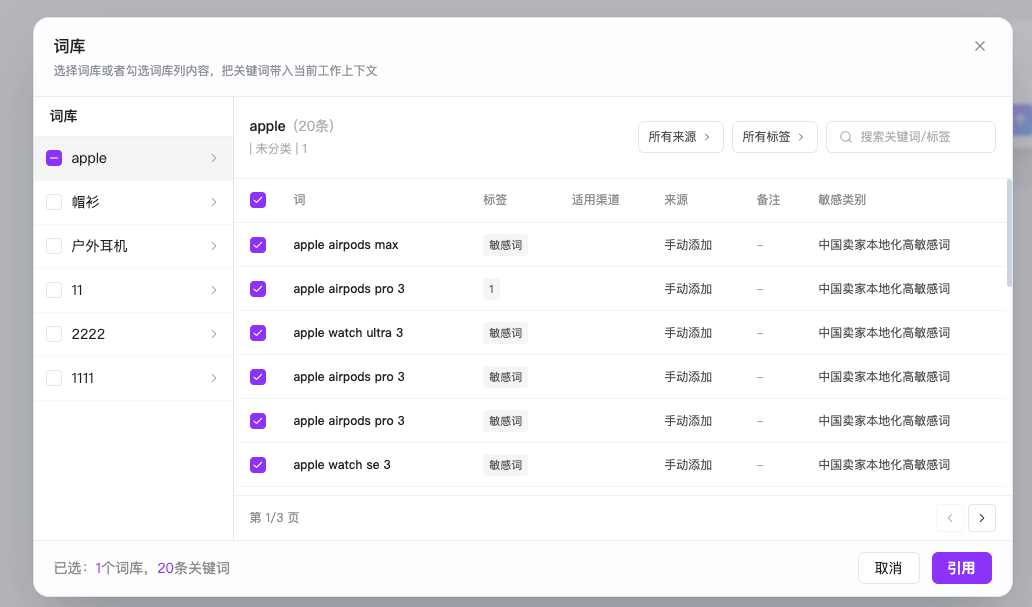Expand the 2222 library chevron
The image size is (1032, 607).
(x=214, y=334)
